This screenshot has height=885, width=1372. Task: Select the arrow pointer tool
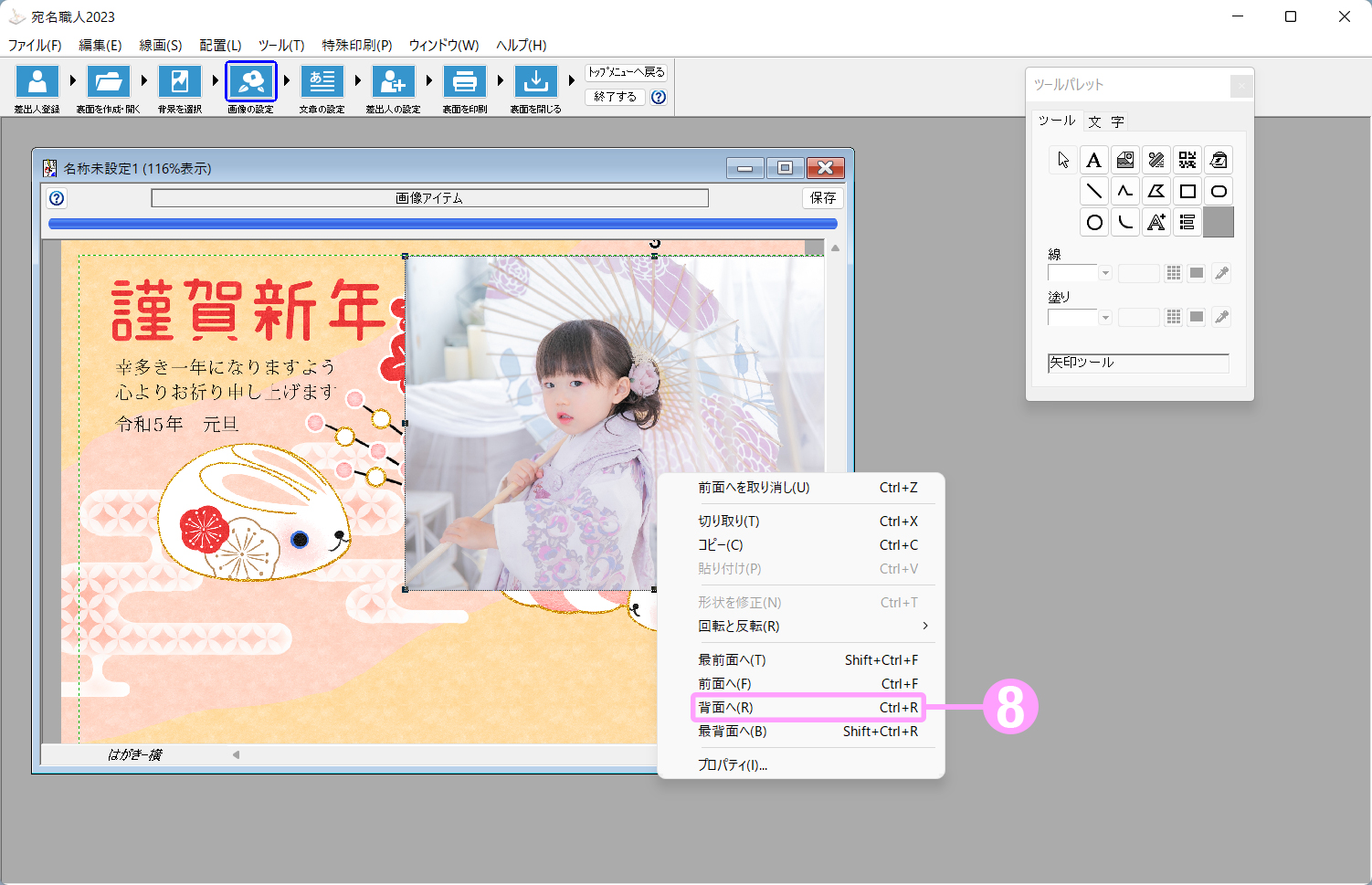[x=1063, y=161]
